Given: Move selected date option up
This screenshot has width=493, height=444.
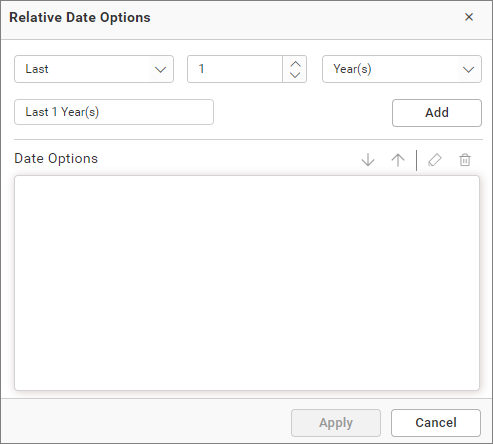Looking at the screenshot, I should [x=398, y=160].
